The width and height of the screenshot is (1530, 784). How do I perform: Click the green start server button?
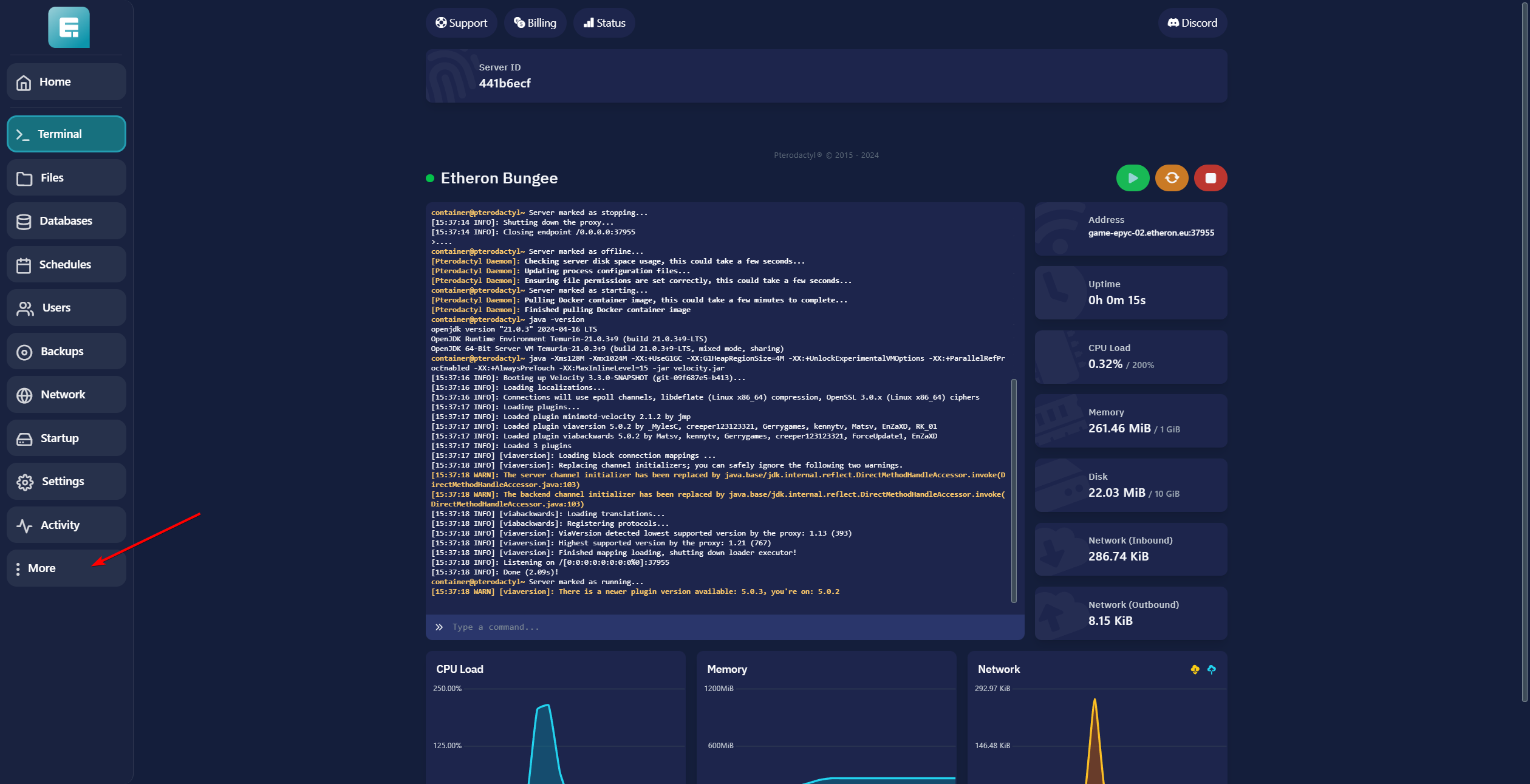pyautogui.click(x=1132, y=178)
